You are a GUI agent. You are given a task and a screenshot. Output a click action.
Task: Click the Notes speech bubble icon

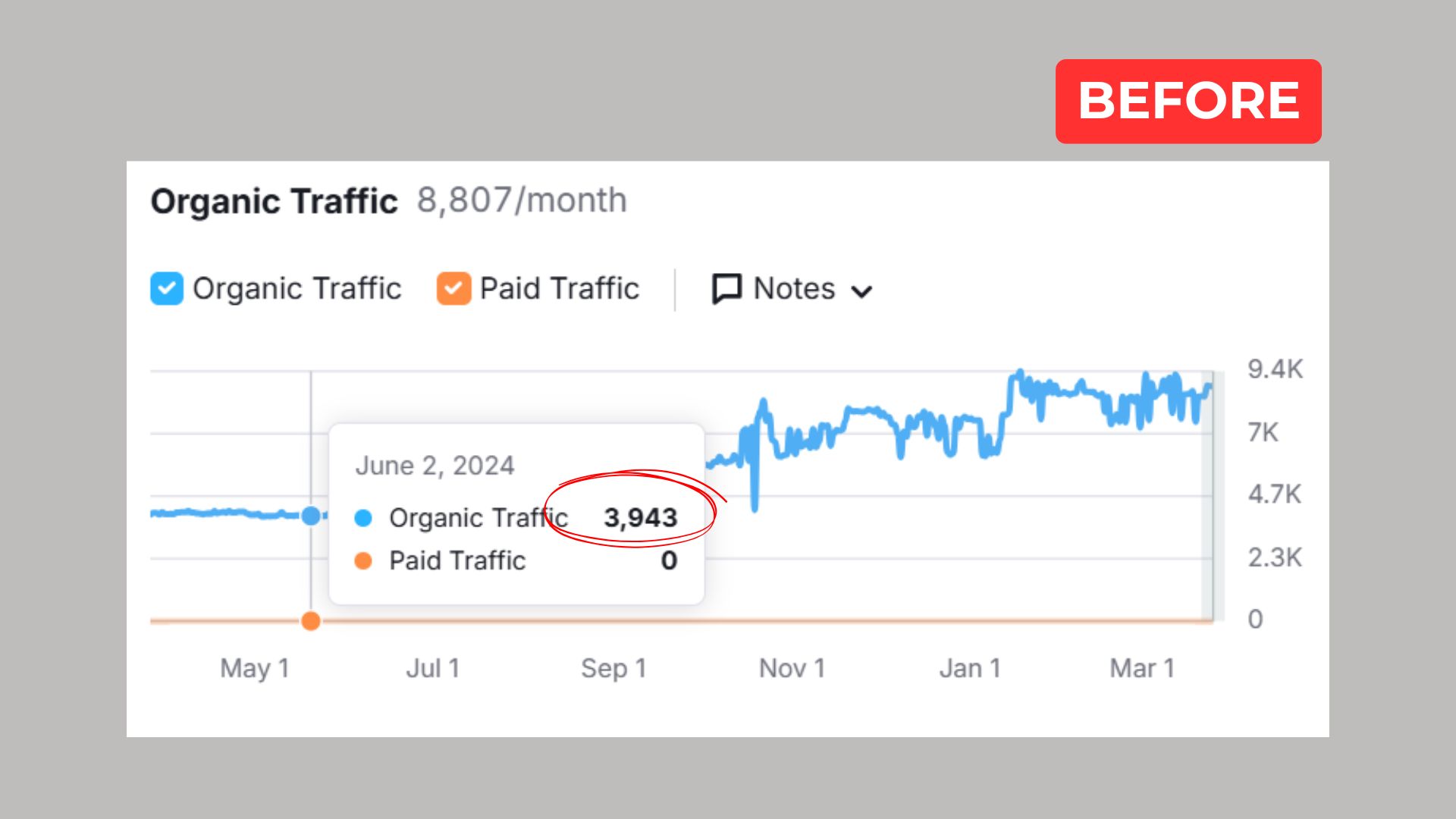726,289
